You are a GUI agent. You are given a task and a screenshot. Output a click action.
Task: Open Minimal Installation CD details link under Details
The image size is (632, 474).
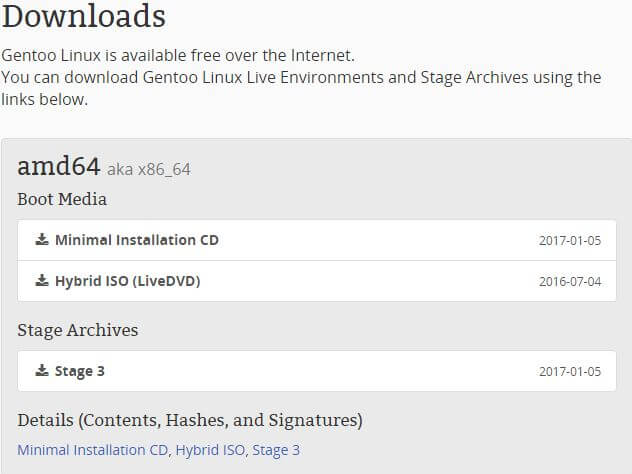92,450
